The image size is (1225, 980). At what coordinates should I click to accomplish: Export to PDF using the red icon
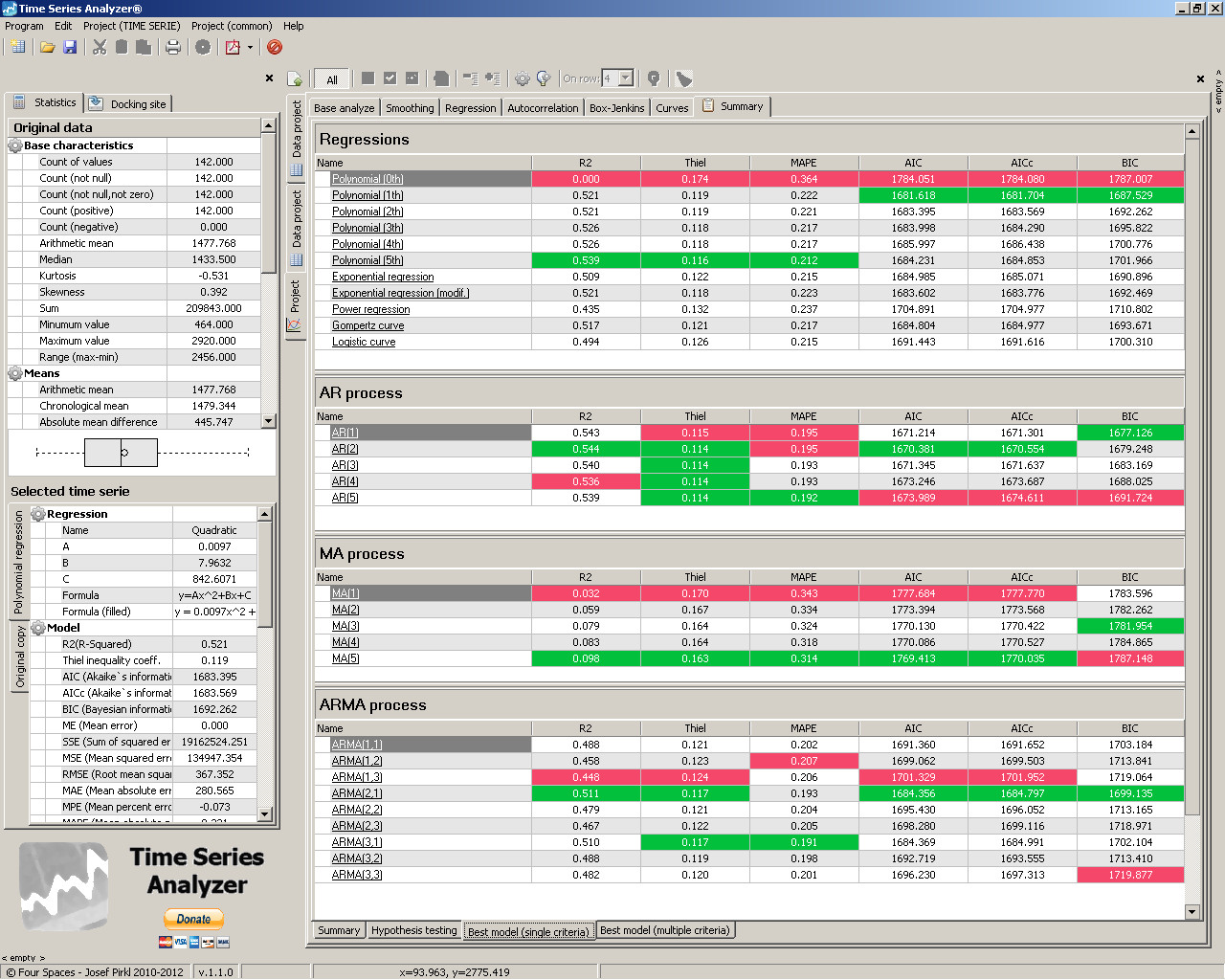(233, 47)
